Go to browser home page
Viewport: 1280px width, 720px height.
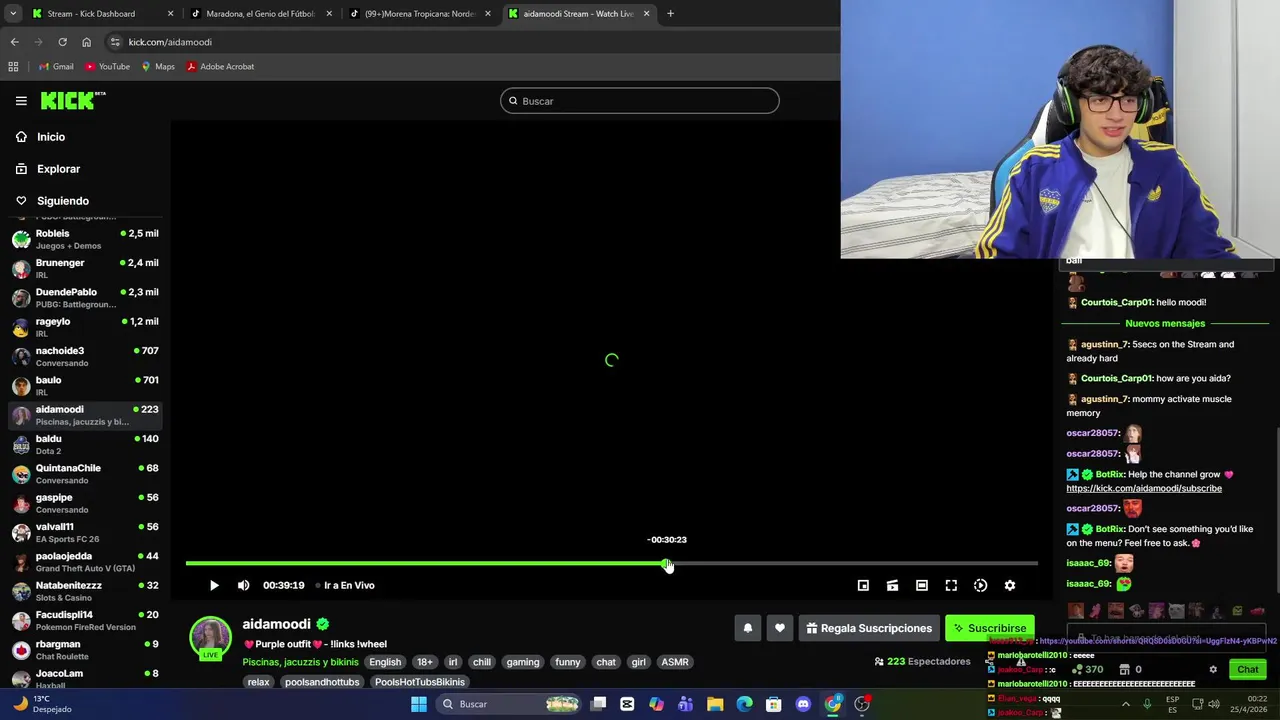[x=86, y=42]
